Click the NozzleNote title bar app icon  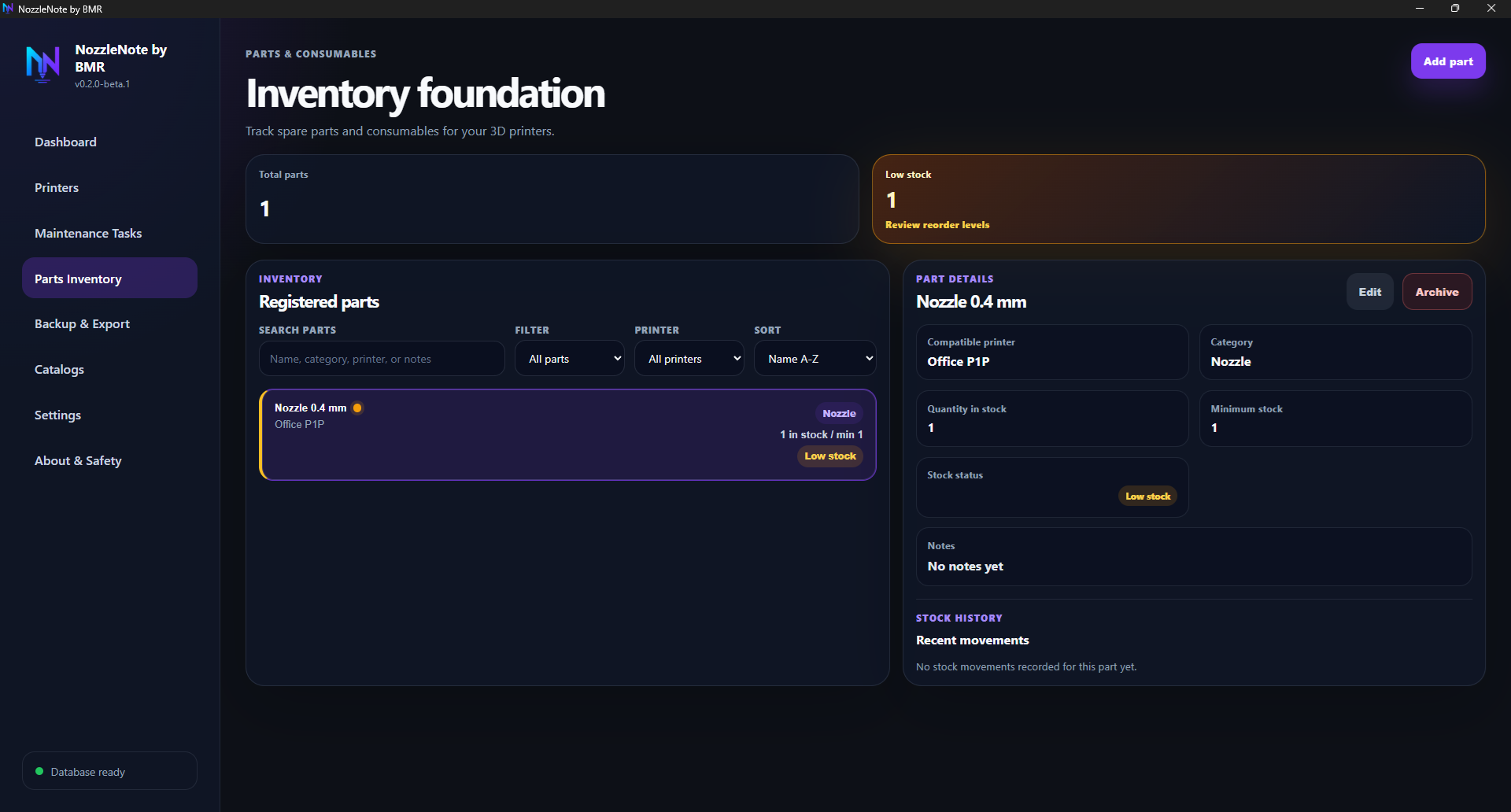(x=8, y=9)
